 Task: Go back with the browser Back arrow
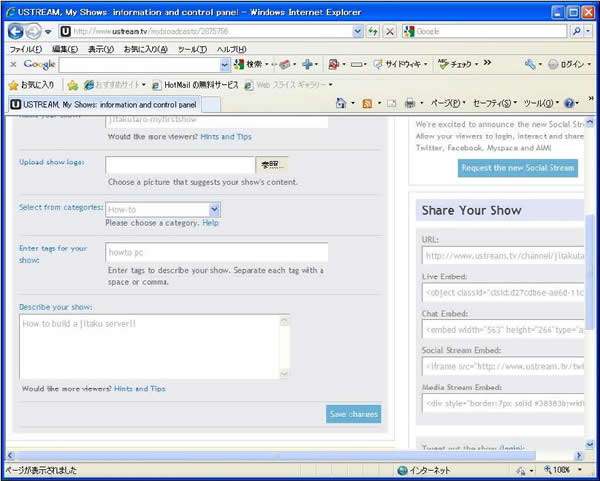point(15,31)
